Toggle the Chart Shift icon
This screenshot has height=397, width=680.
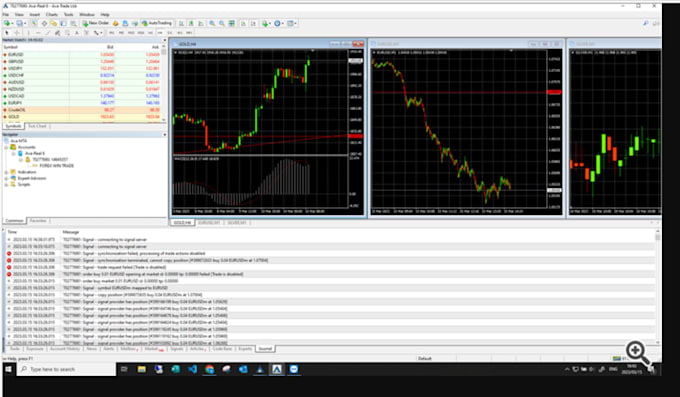coord(253,23)
